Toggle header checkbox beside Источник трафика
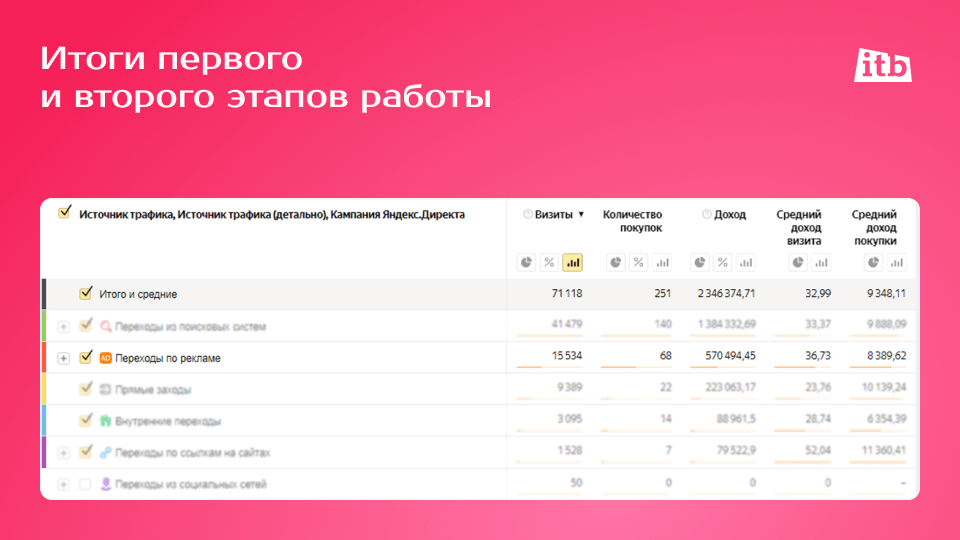960x540 pixels. [x=64, y=212]
